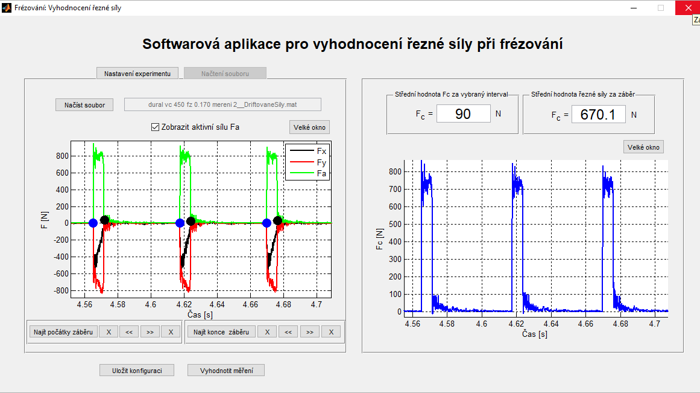Select the first blue start marker on the plot

tap(93, 223)
